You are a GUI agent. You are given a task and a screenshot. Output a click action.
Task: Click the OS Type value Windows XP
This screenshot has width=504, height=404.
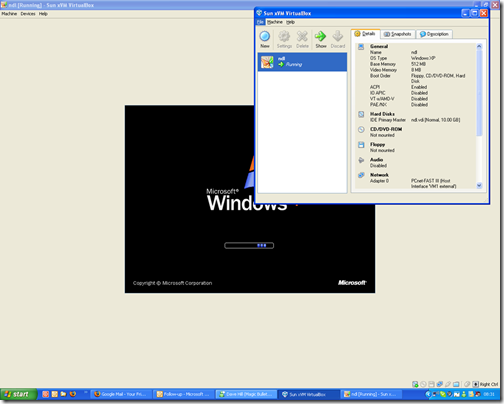(423, 58)
